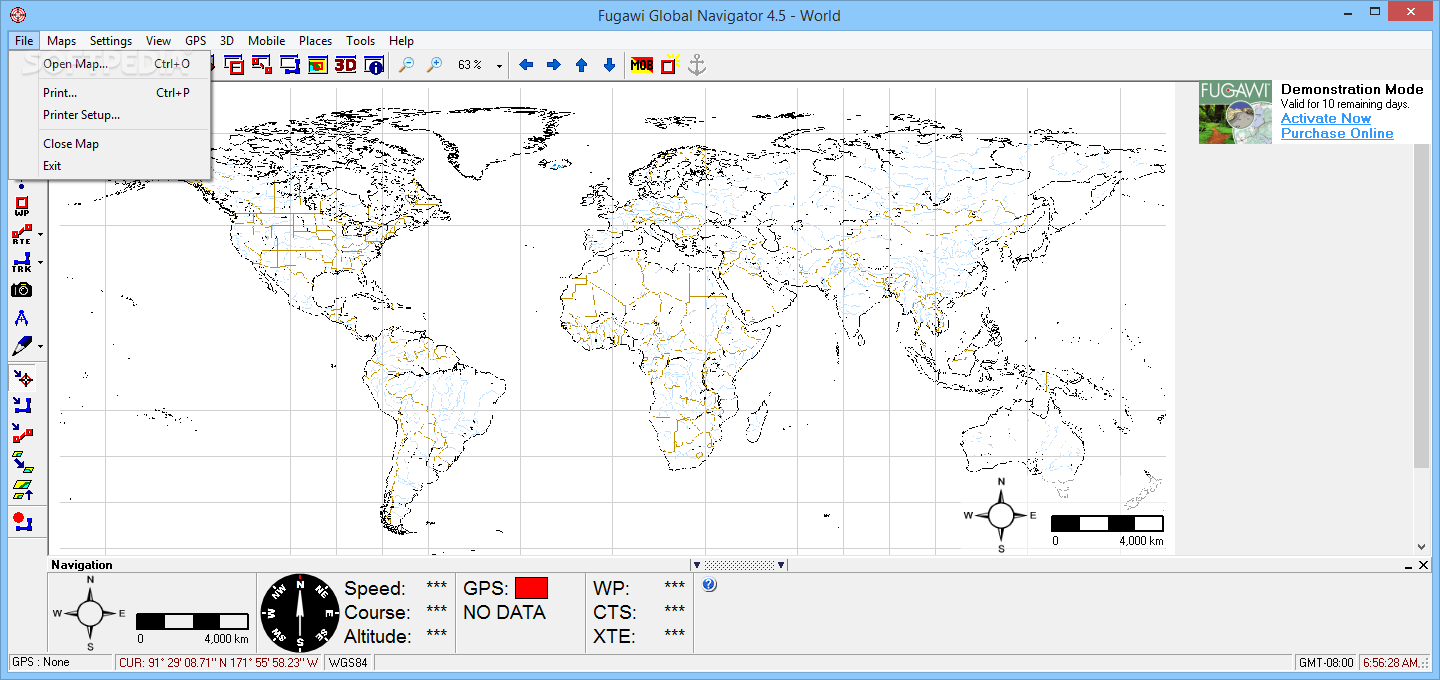Pan the map left with blue arrow
This screenshot has width=1440, height=680.
pos(526,65)
